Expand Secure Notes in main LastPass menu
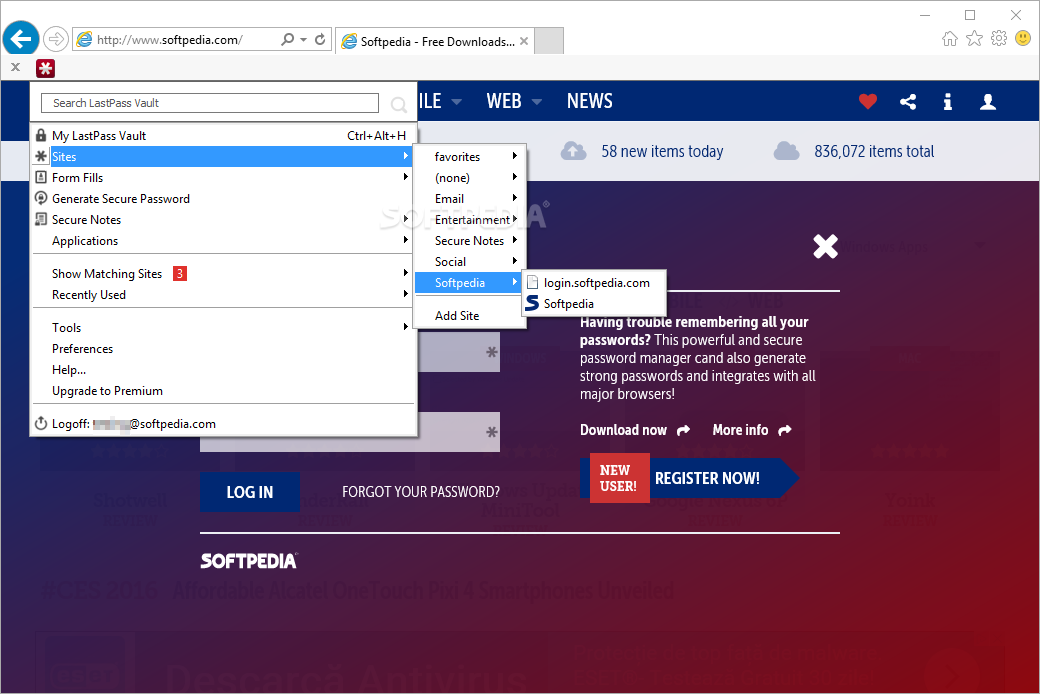Image resolution: width=1040 pixels, height=694 pixels. tap(224, 220)
